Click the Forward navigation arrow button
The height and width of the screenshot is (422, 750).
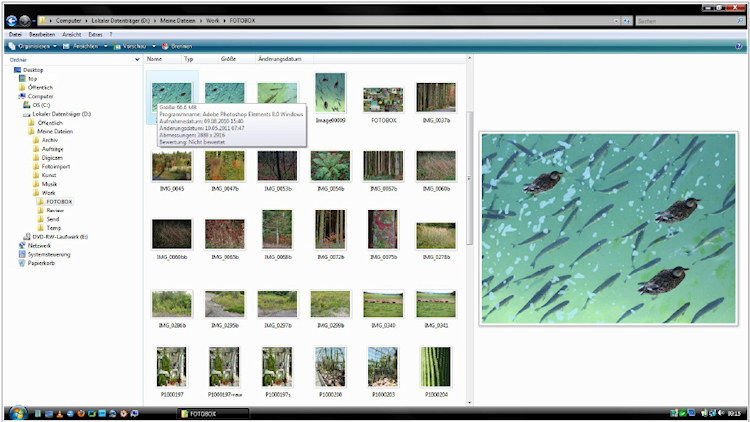25,20
